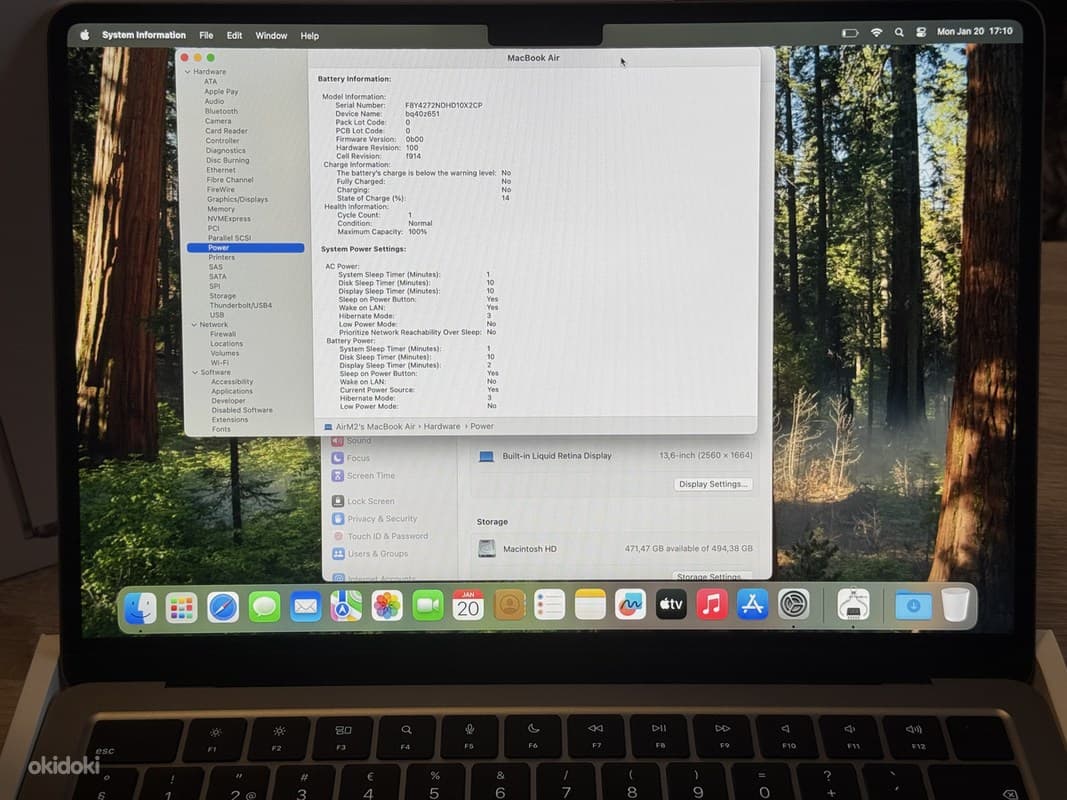
Task: Click Macintosh HD storage row
Action: click(x=615, y=548)
